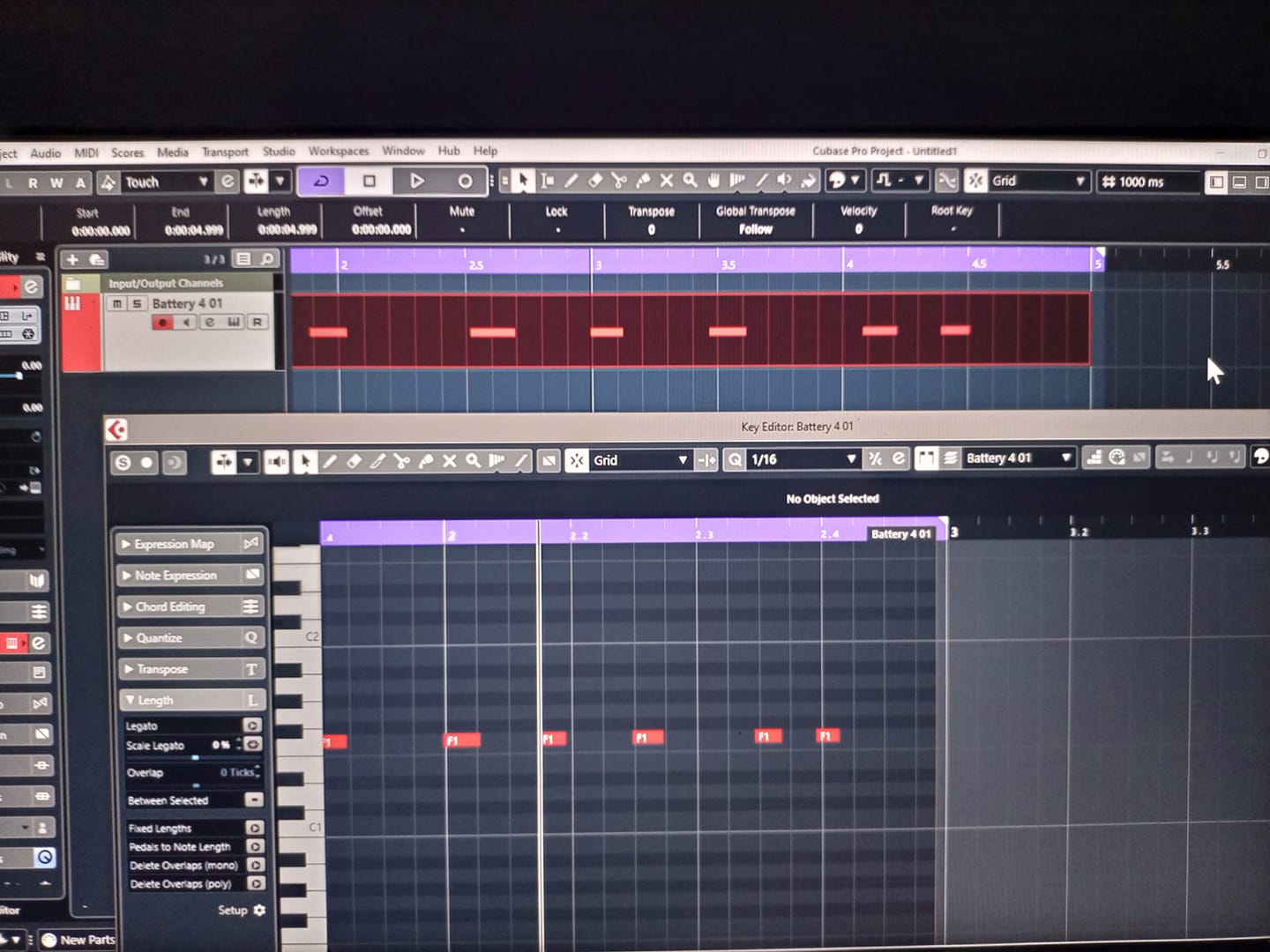Choose the Mute X tool in Key Editor
1270x952 pixels.
[x=449, y=461]
